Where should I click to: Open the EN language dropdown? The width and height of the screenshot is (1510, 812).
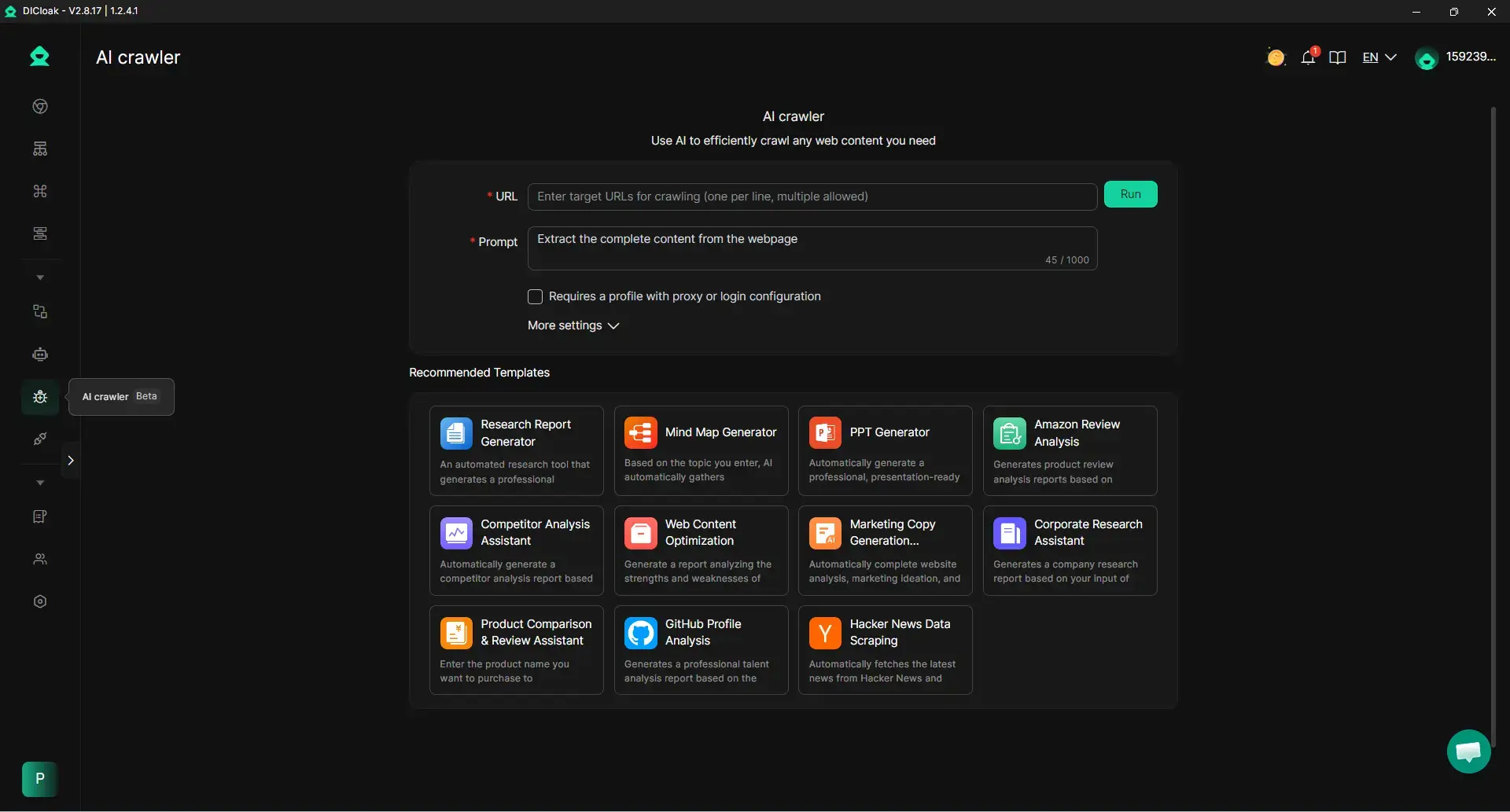pos(1379,57)
